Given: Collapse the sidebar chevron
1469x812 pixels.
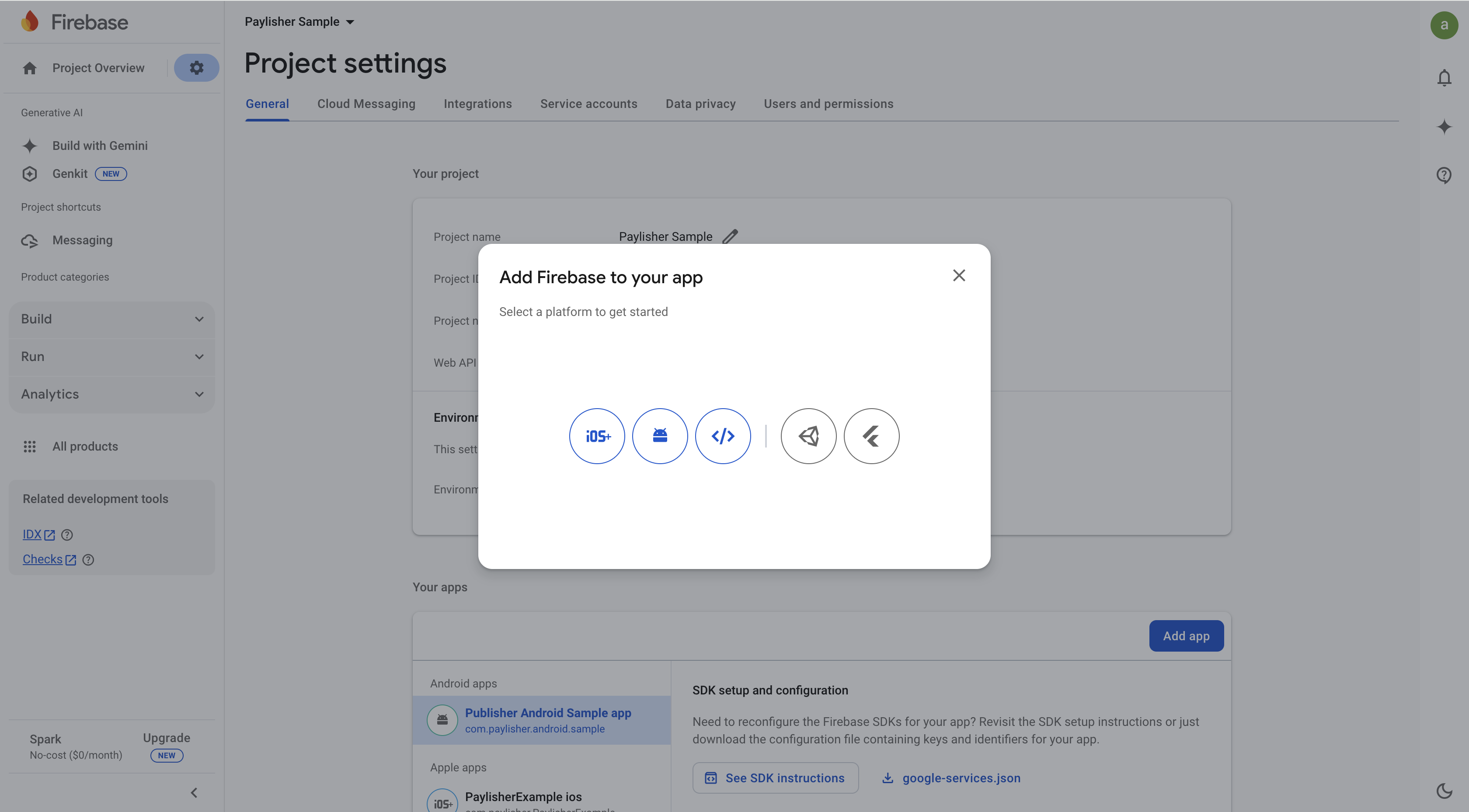Looking at the screenshot, I should click(x=194, y=793).
